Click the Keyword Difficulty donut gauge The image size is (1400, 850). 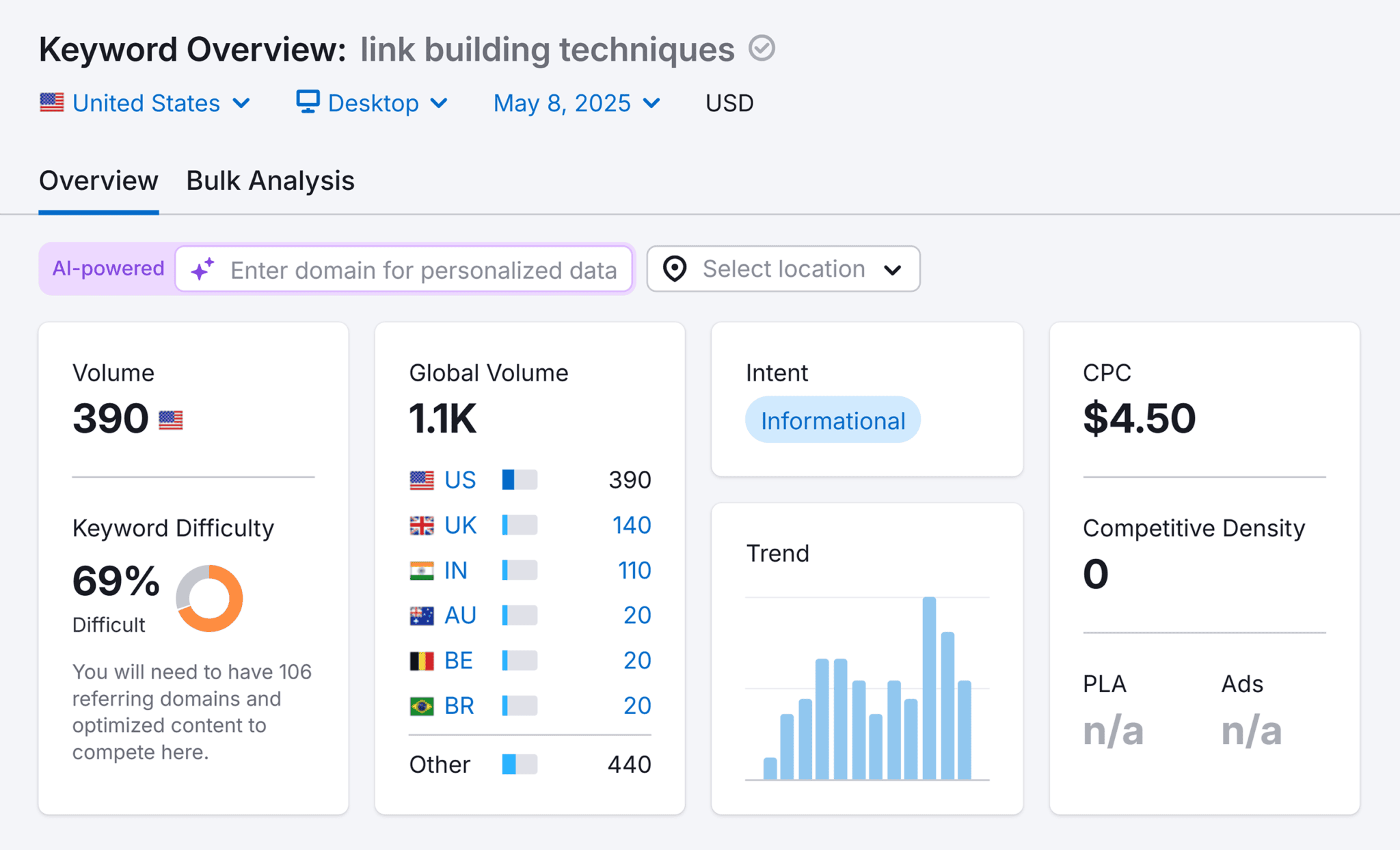(209, 598)
